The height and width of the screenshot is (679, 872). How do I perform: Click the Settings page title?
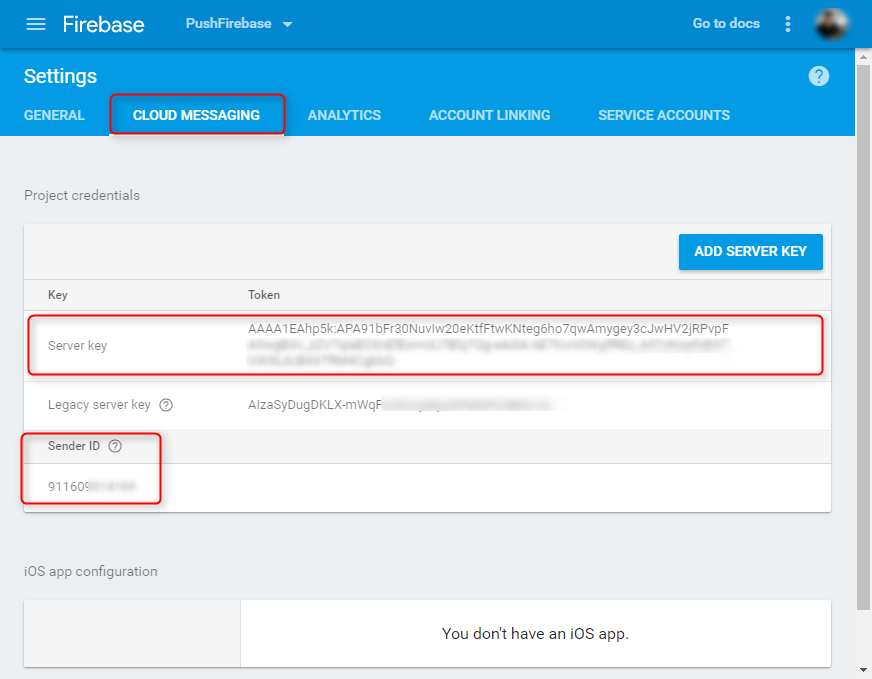click(x=61, y=76)
